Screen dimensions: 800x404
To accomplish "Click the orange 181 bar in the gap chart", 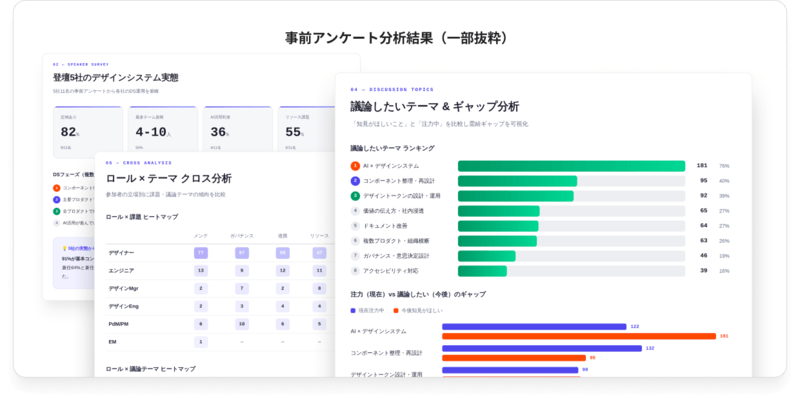I will (579, 336).
